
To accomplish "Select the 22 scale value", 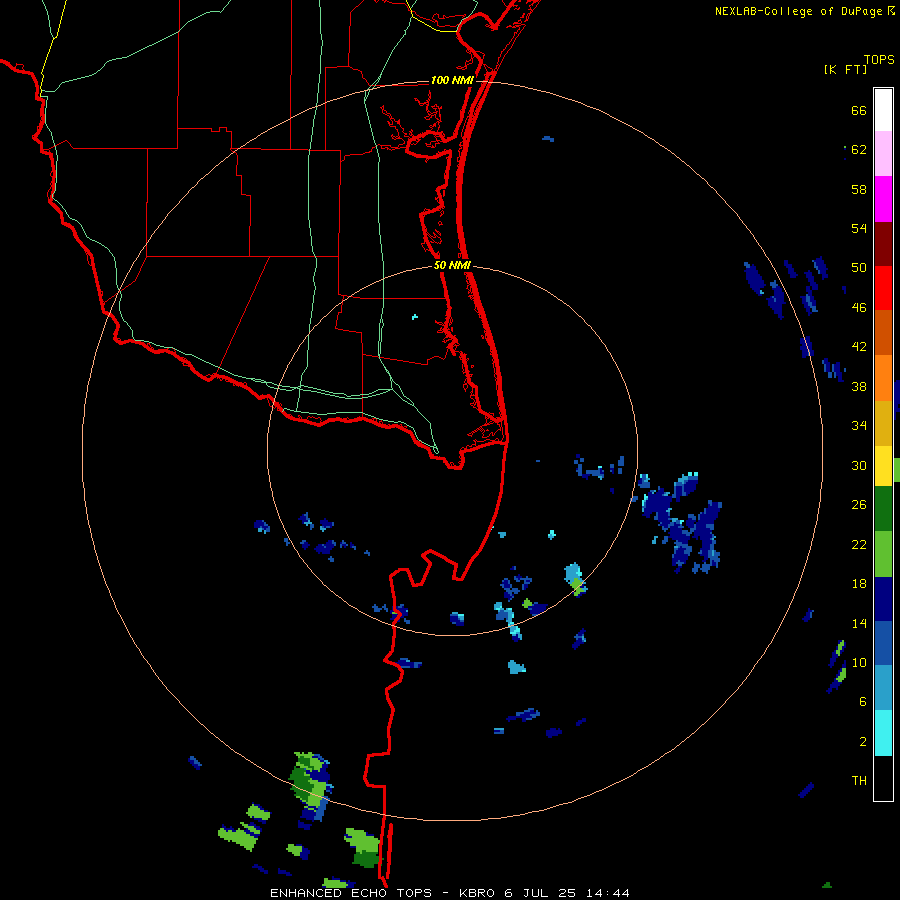I will 859,544.
